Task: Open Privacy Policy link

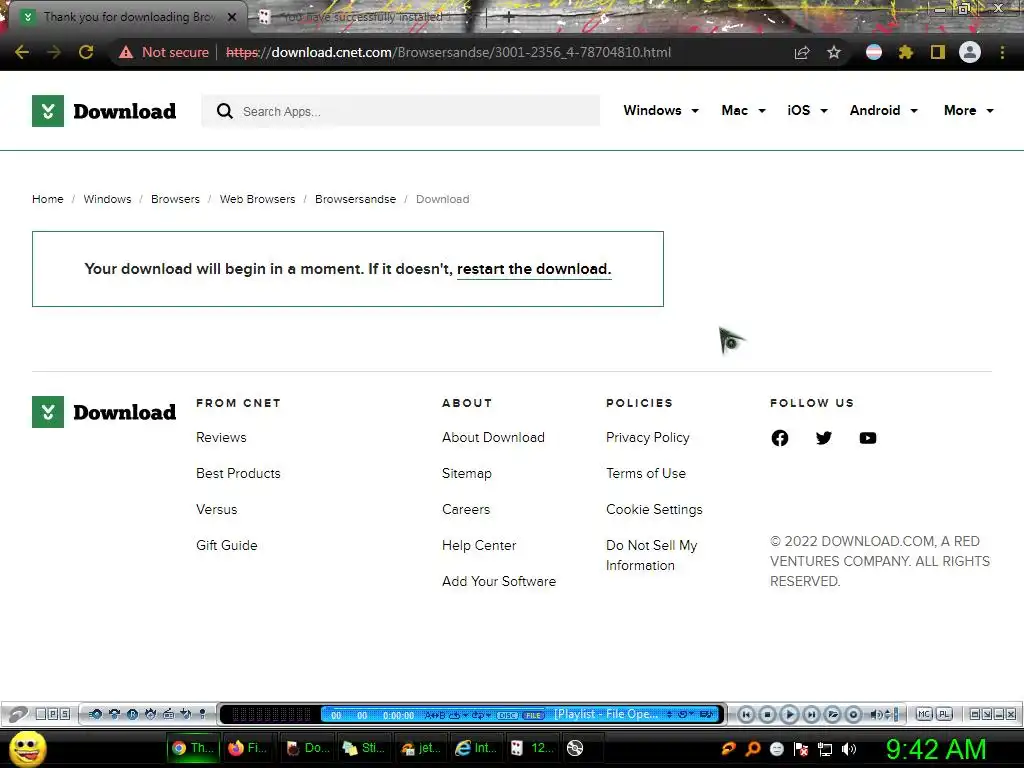Action: pos(648,438)
